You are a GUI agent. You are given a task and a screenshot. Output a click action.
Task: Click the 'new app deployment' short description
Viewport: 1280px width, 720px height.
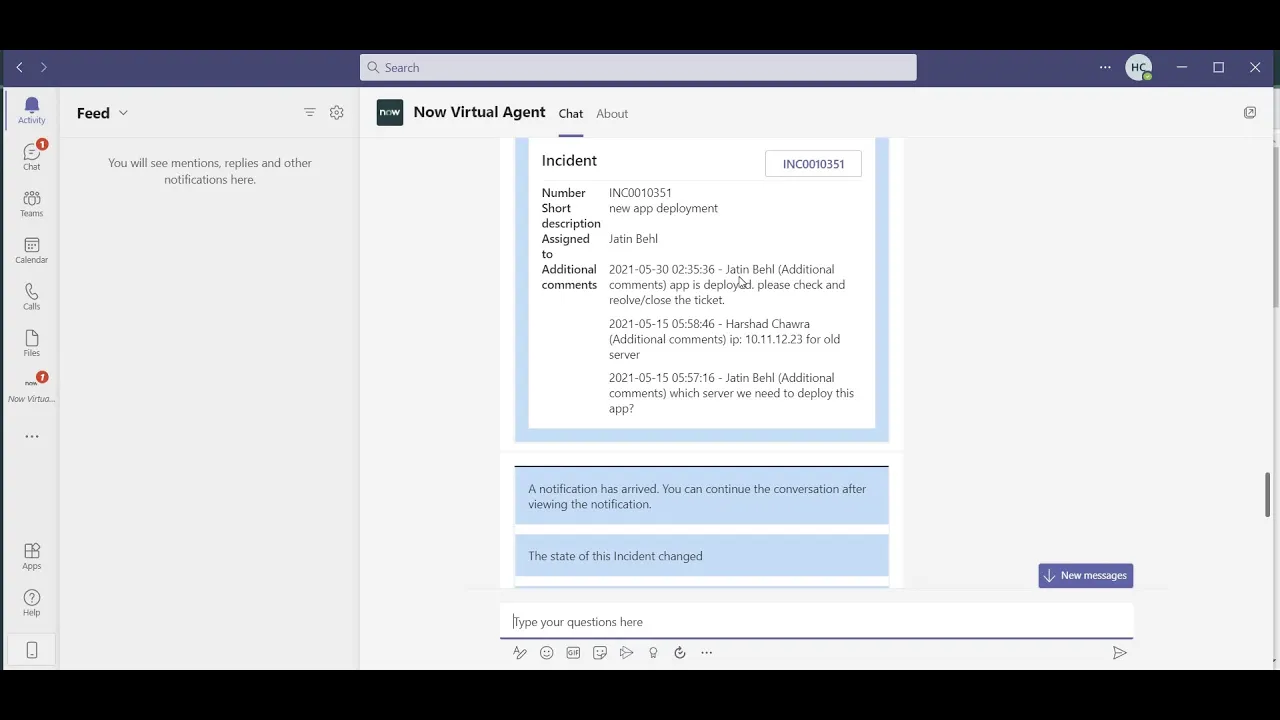(663, 208)
